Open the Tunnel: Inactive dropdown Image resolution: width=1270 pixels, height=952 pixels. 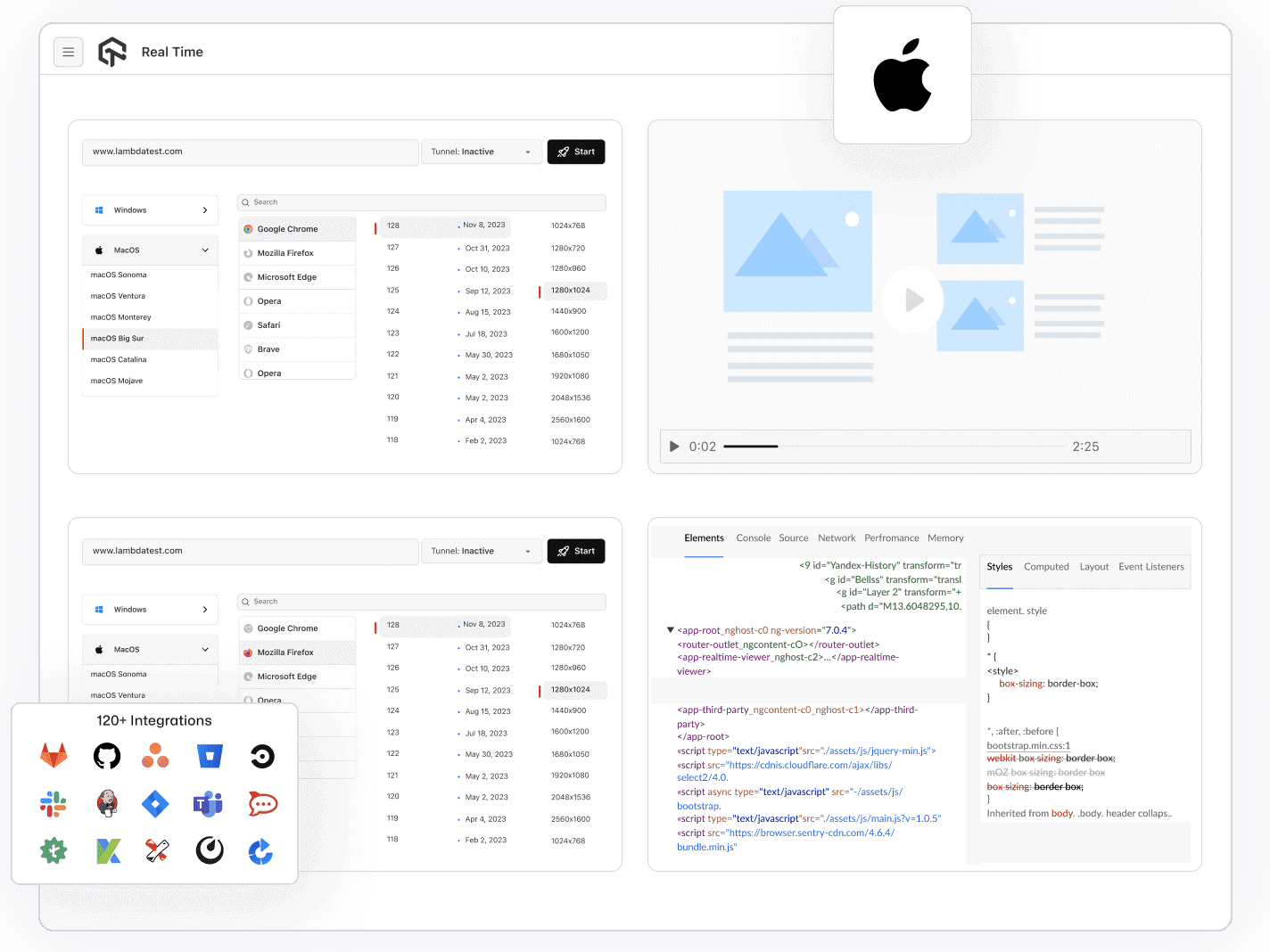[x=481, y=152]
